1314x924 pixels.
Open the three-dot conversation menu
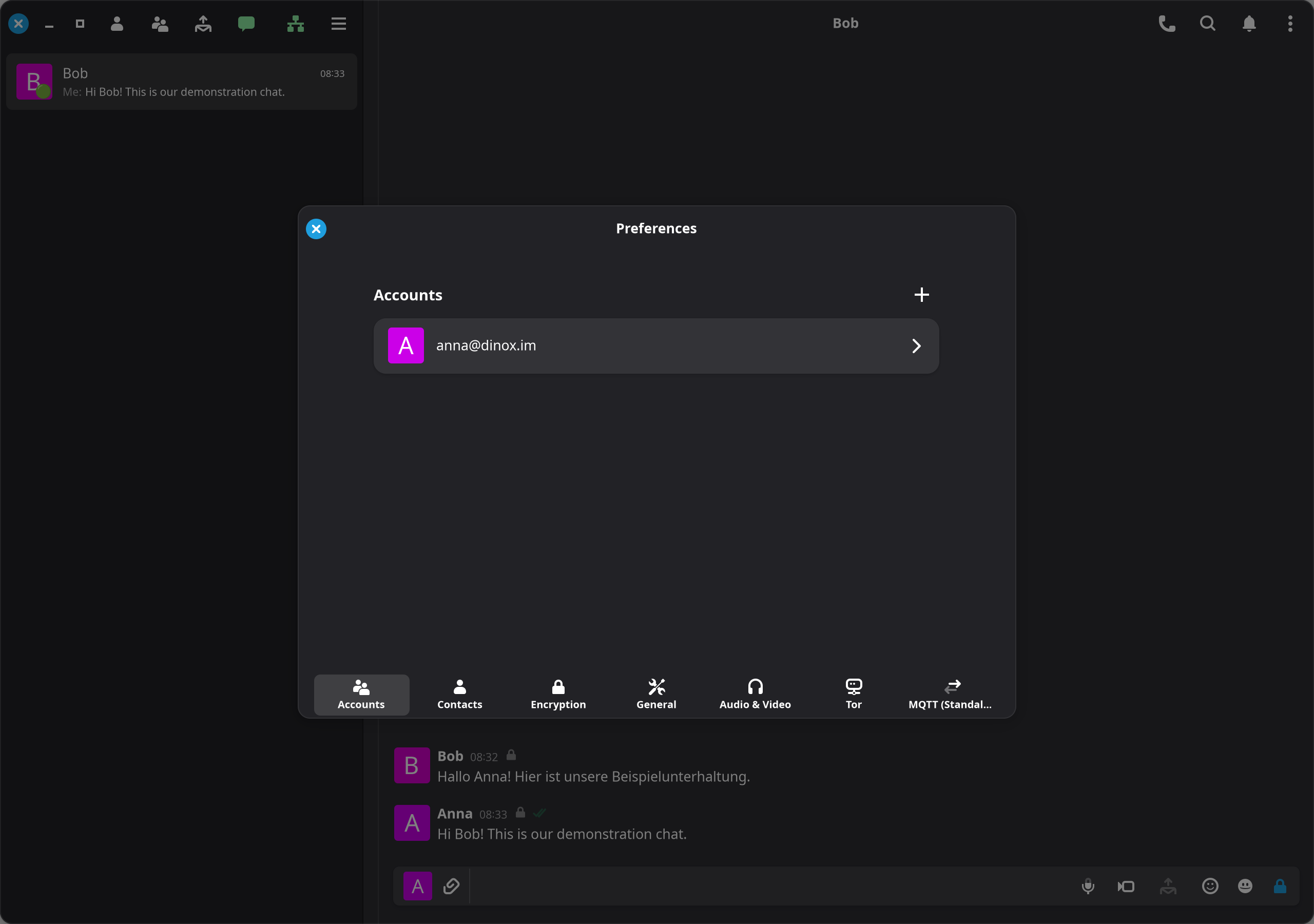pos(1290,24)
